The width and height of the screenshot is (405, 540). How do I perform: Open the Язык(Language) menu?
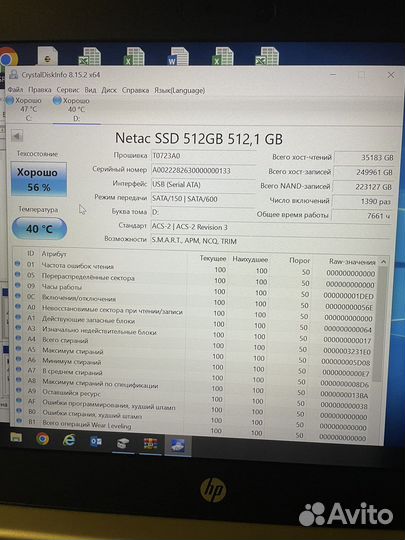[179, 91]
